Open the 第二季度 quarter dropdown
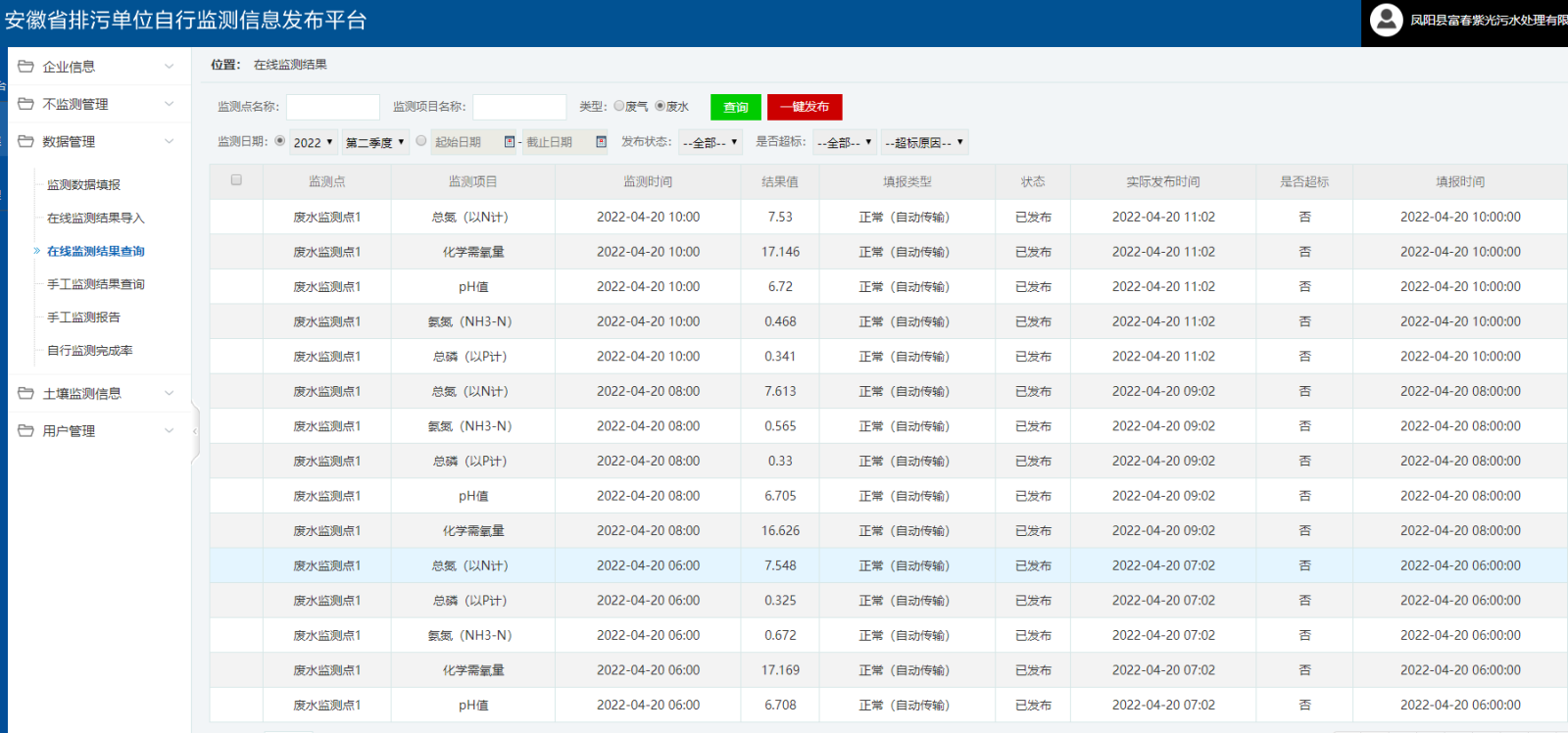 (x=375, y=142)
